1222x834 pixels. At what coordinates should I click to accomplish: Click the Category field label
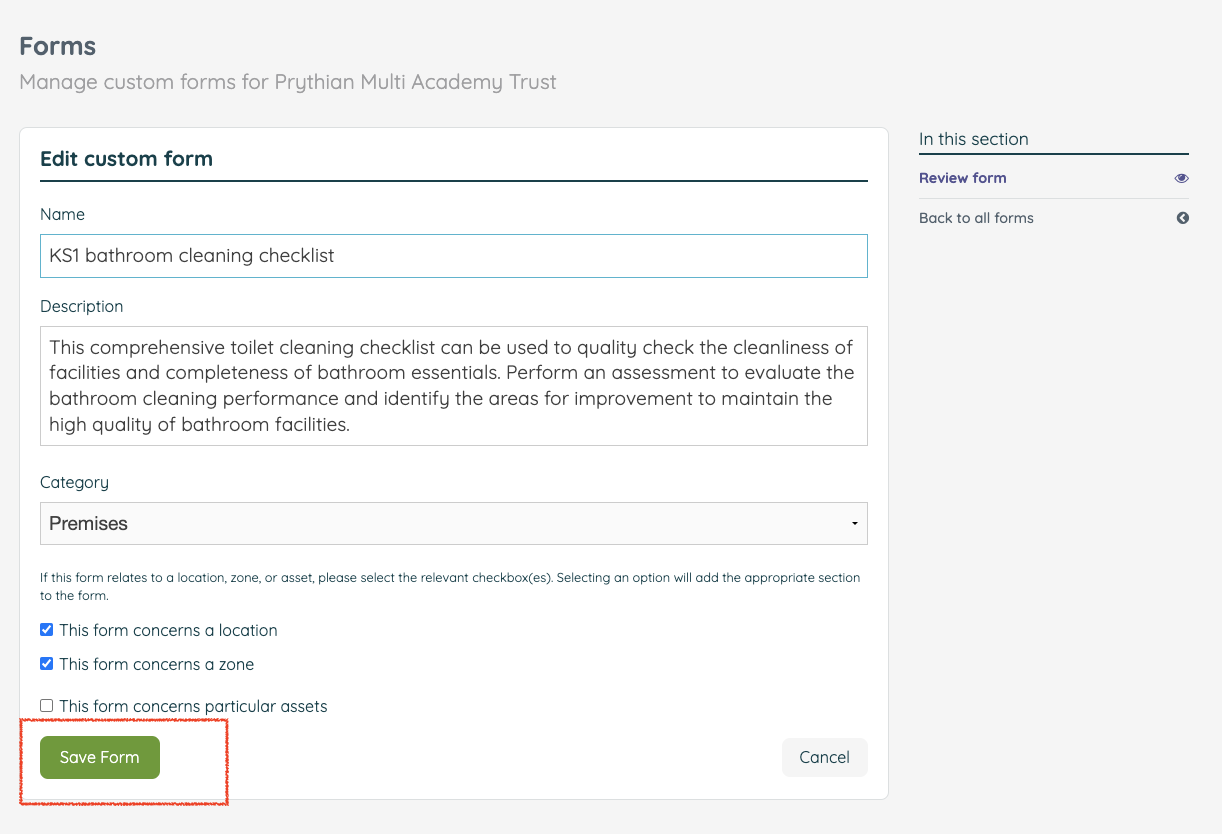pos(74,482)
